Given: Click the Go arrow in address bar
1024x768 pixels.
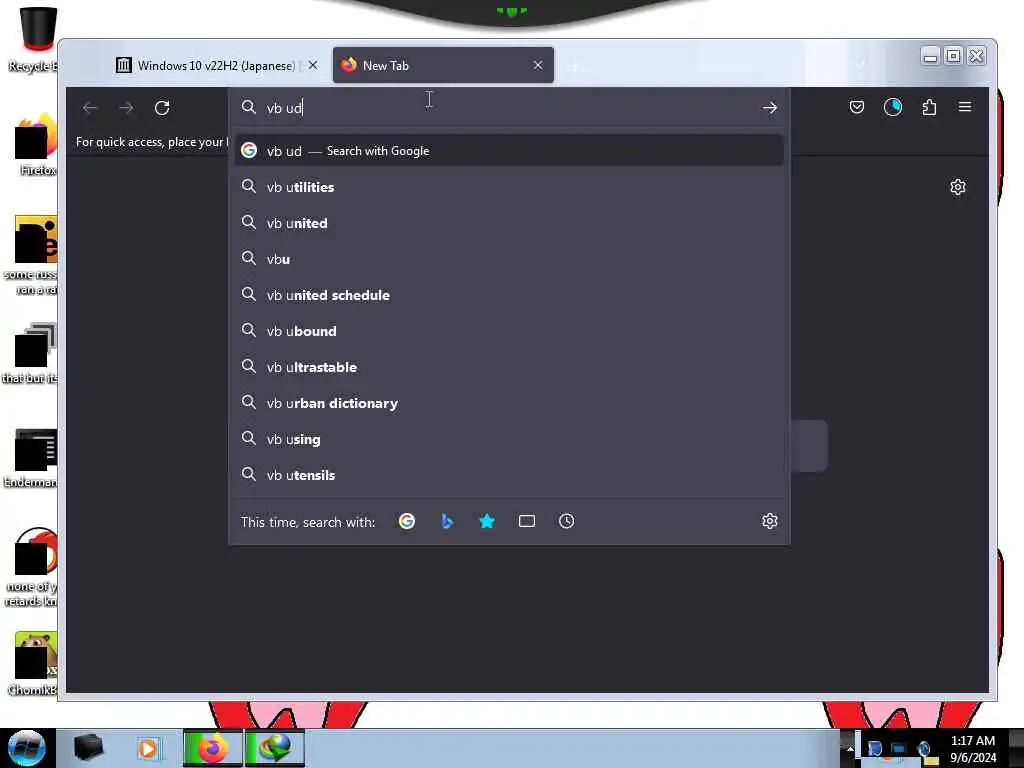Looking at the screenshot, I should [x=769, y=108].
